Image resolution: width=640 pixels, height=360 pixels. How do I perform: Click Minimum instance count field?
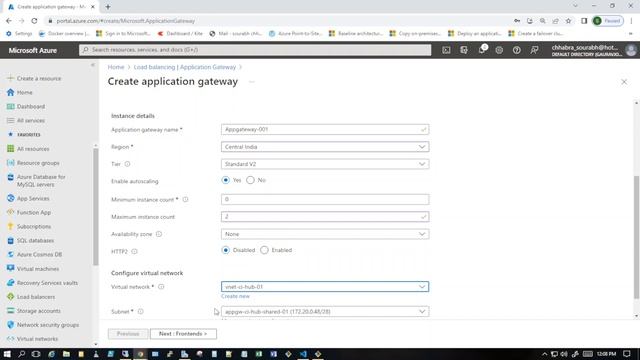(x=325, y=200)
